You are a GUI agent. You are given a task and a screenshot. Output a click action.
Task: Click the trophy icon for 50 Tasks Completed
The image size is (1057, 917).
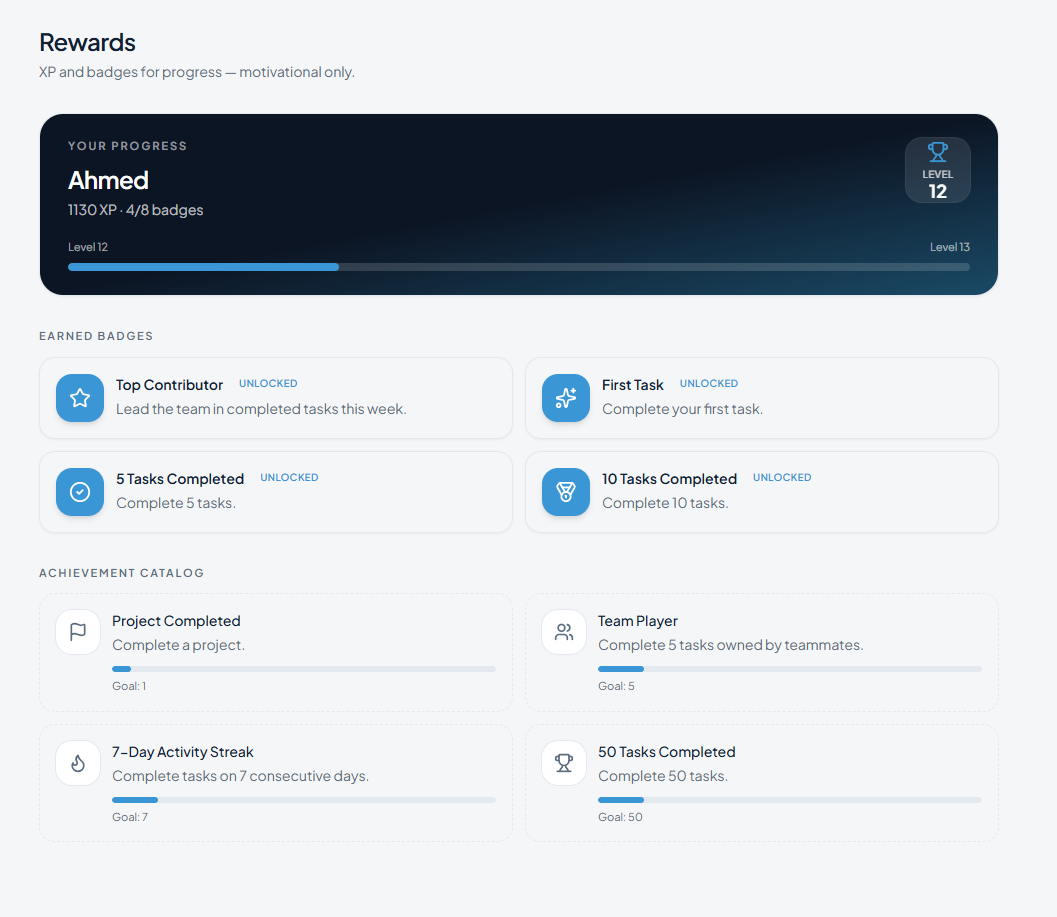click(564, 763)
